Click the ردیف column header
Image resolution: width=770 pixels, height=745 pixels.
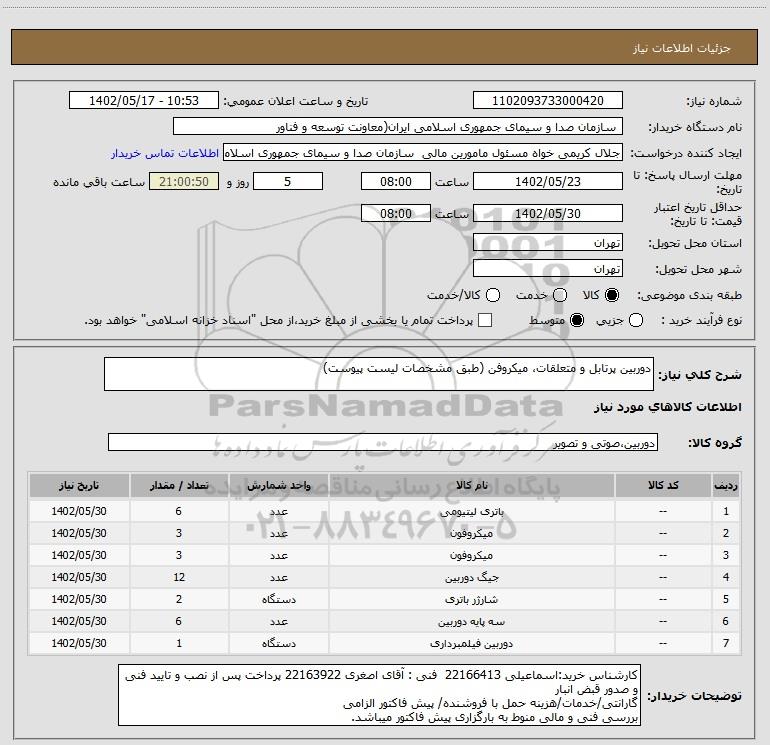(725, 485)
